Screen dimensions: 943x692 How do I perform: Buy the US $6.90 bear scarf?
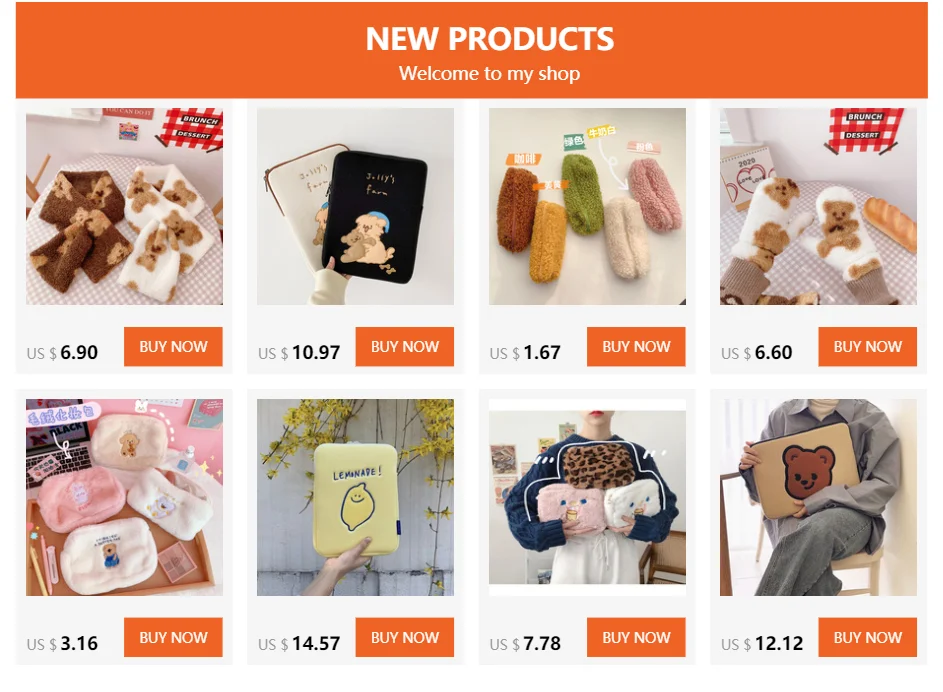173,347
